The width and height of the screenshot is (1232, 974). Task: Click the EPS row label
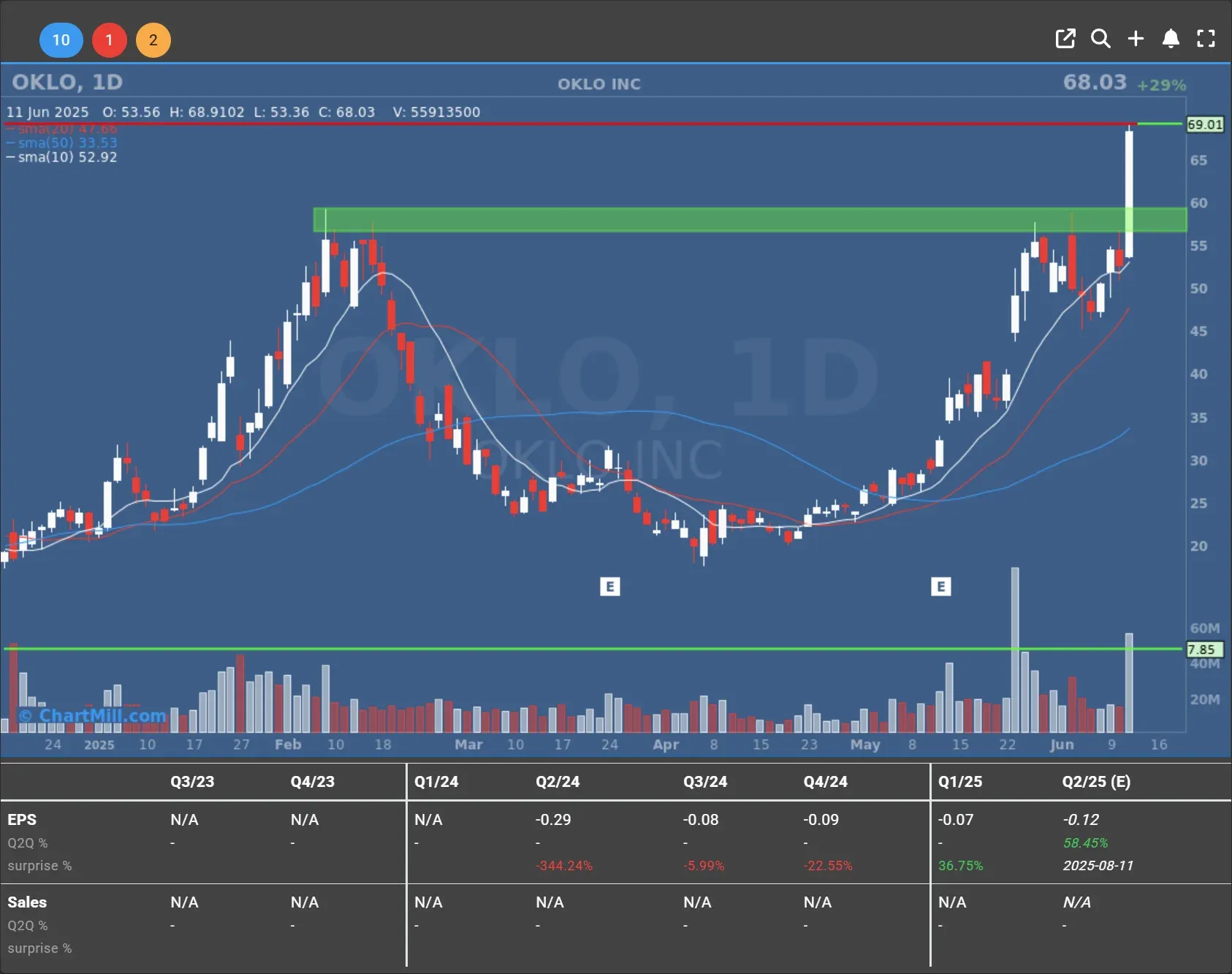pos(22,820)
